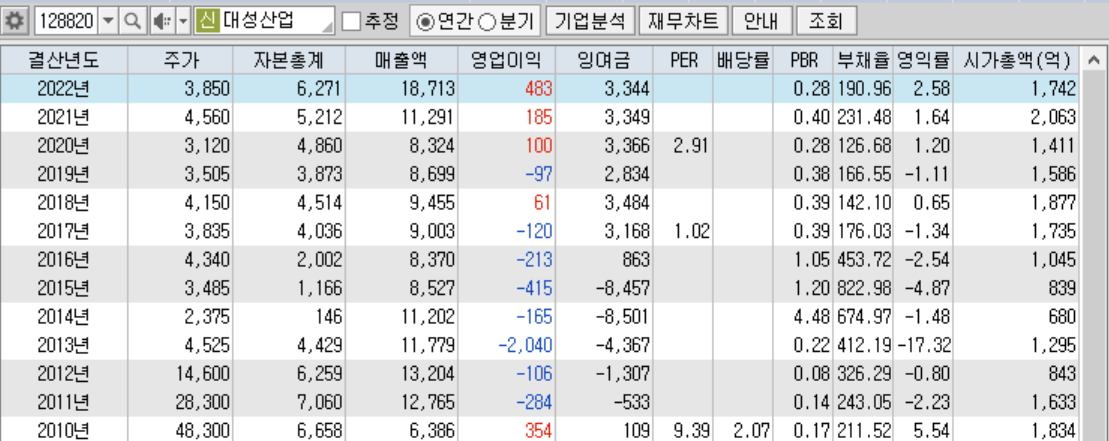Click the 2013 operating profit value -2,040
Screen dimensions: 1109x441
pos(525,345)
